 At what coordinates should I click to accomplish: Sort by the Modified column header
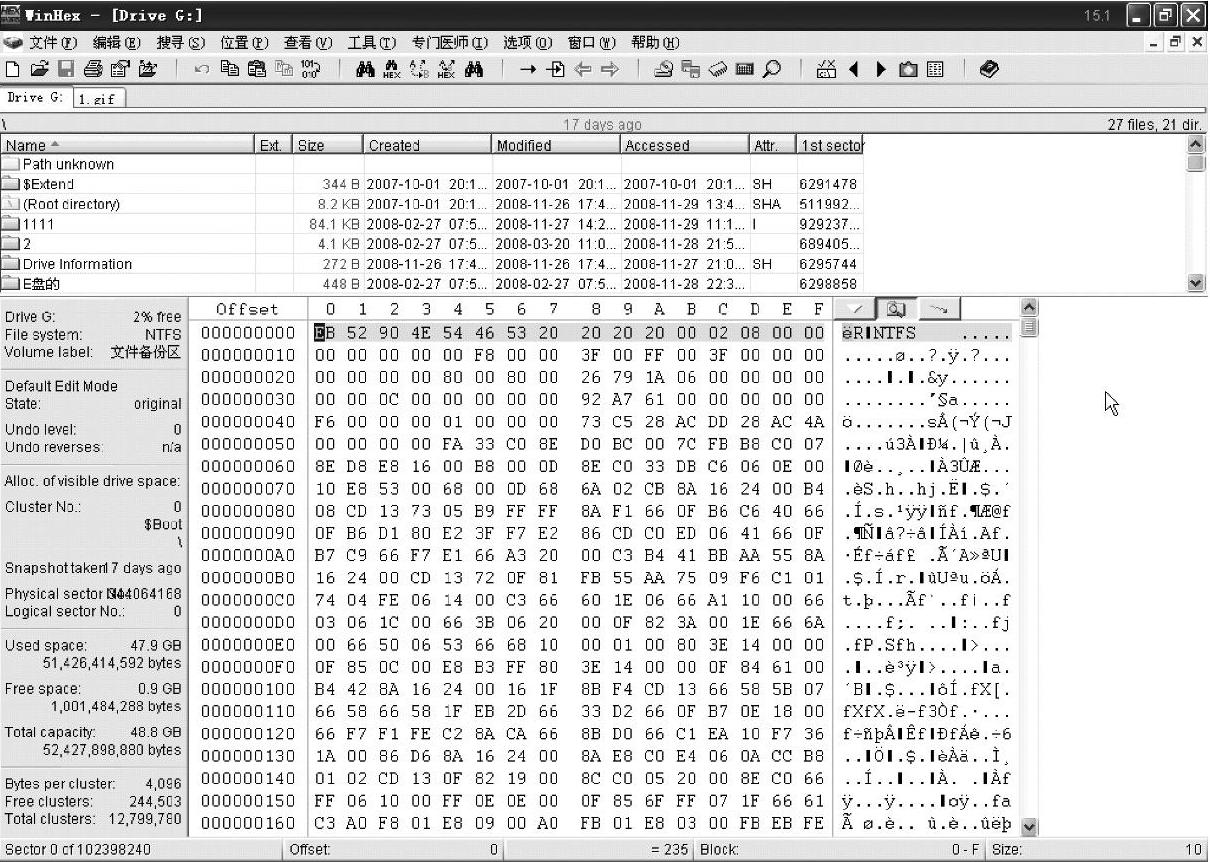(556, 145)
